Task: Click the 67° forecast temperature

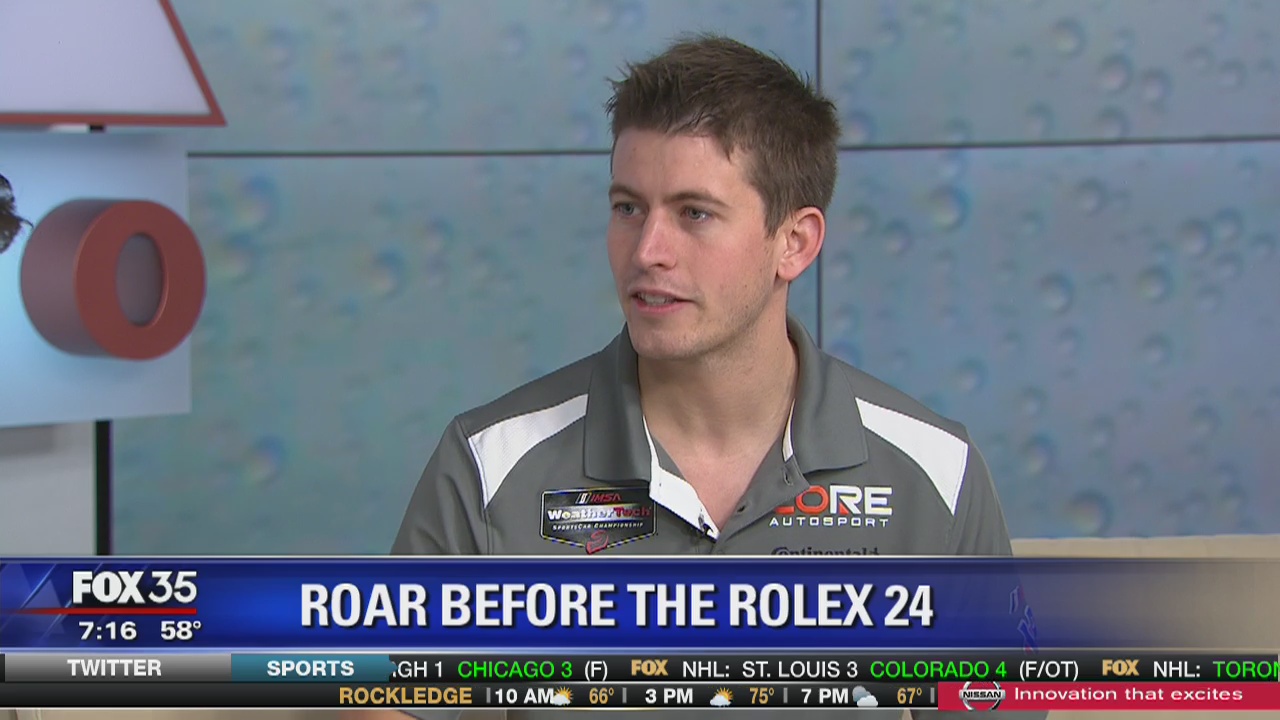Action: click(909, 696)
